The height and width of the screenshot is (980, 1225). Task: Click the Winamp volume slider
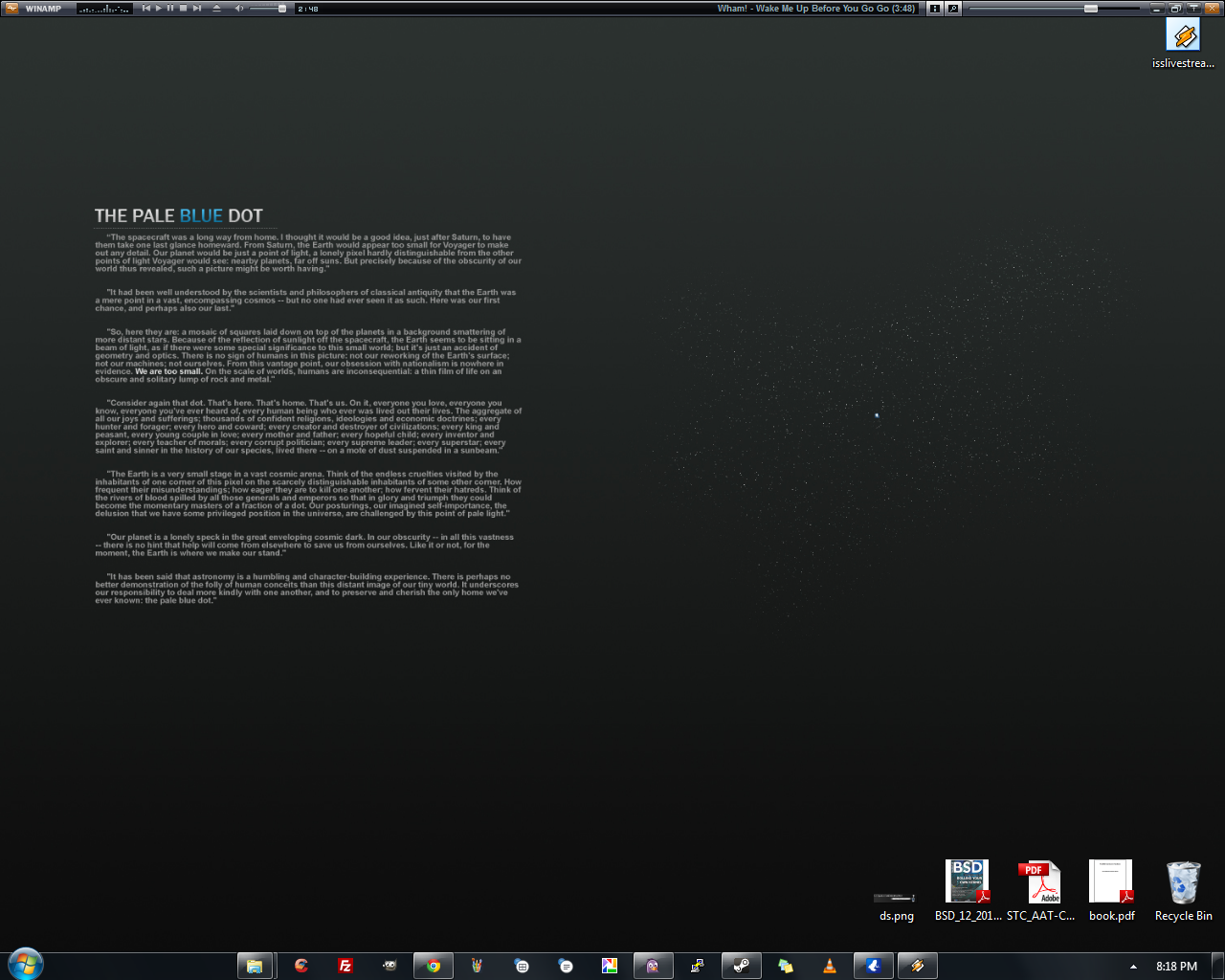268,9
